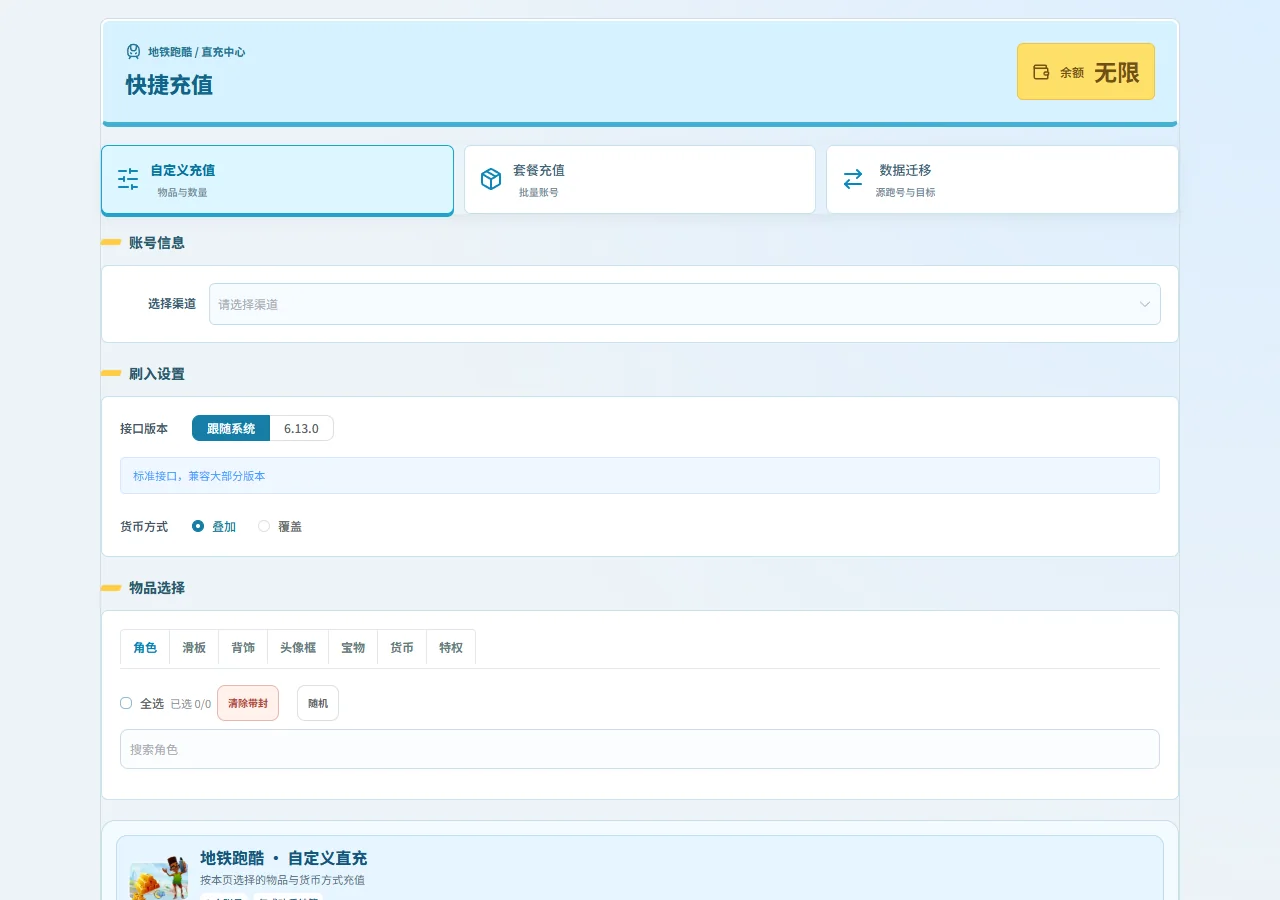Tick the 全选 checkbox
This screenshot has width=1280, height=900.
126,703
